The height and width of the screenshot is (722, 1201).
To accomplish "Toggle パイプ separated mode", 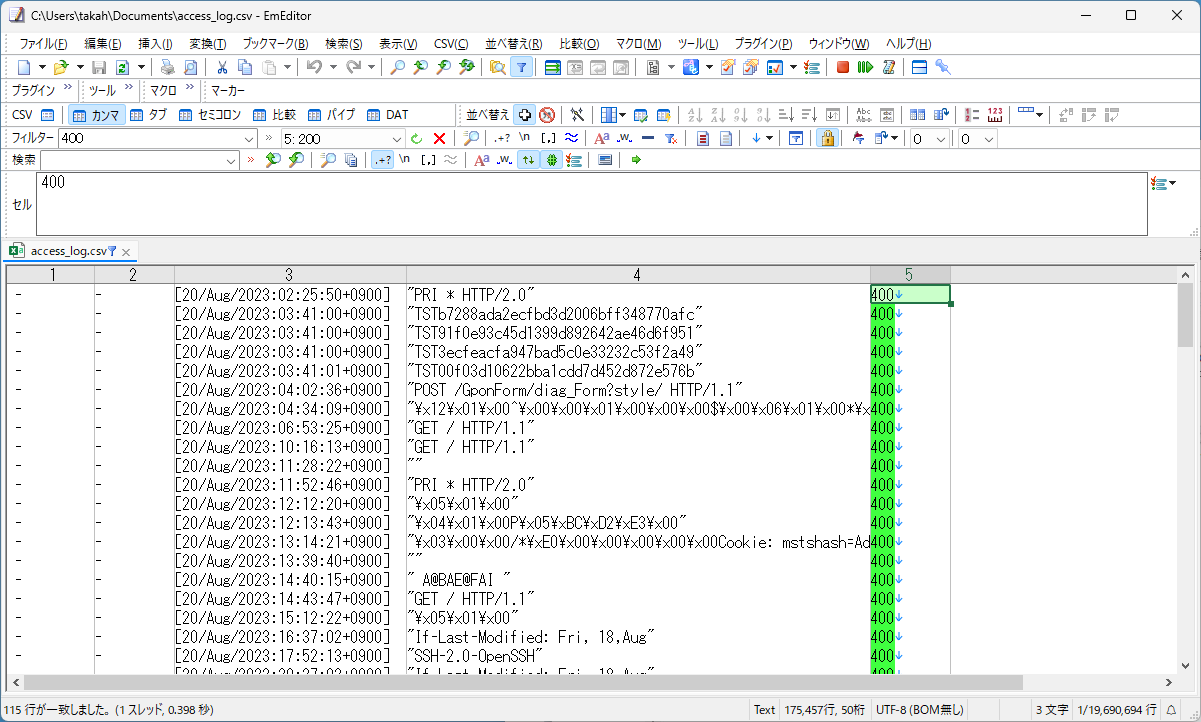I will tap(331, 114).
